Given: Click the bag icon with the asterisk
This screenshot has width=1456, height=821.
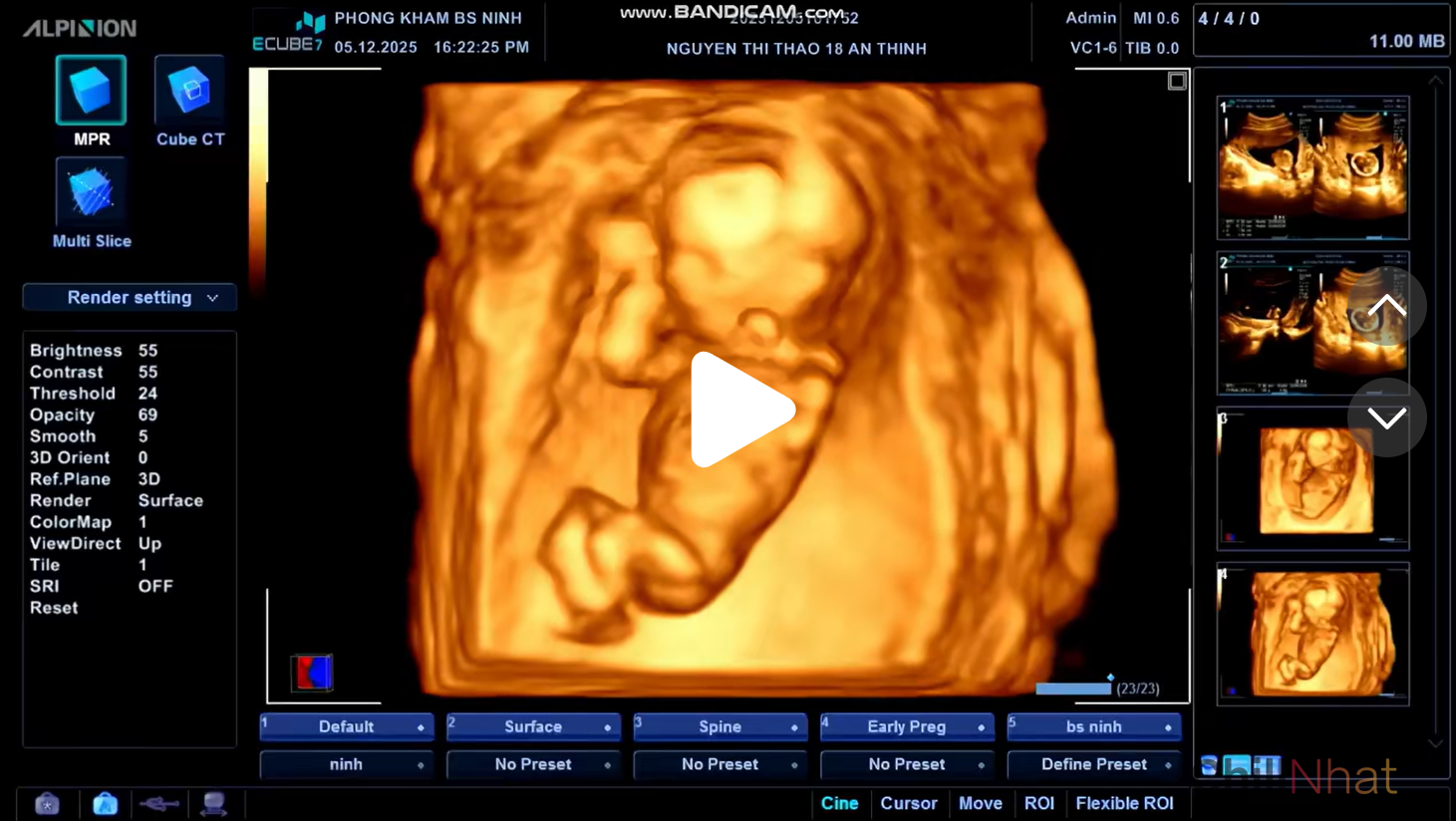Looking at the screenshot, I should pos(47,804).
